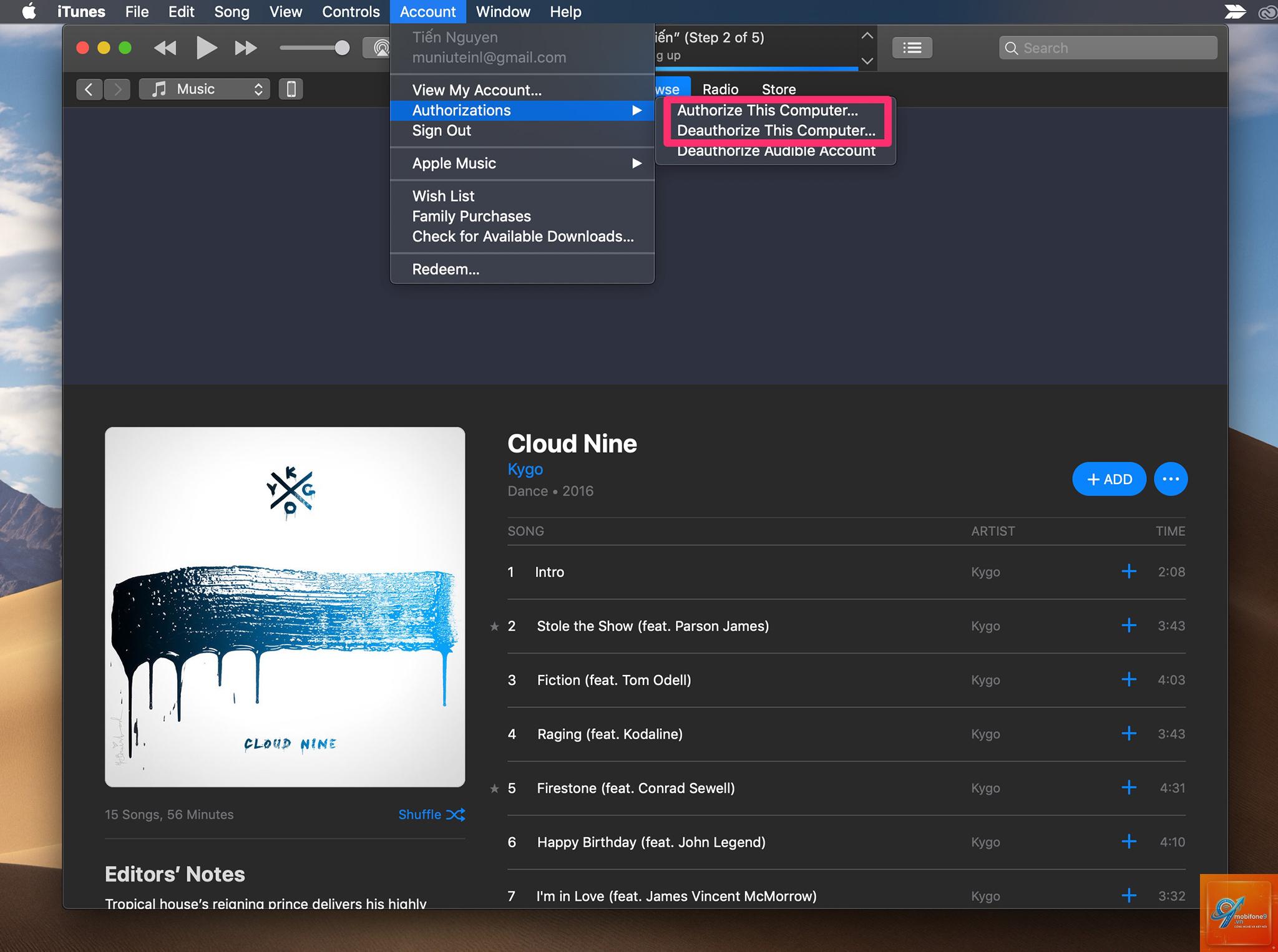Open the Edit menu

181,12
